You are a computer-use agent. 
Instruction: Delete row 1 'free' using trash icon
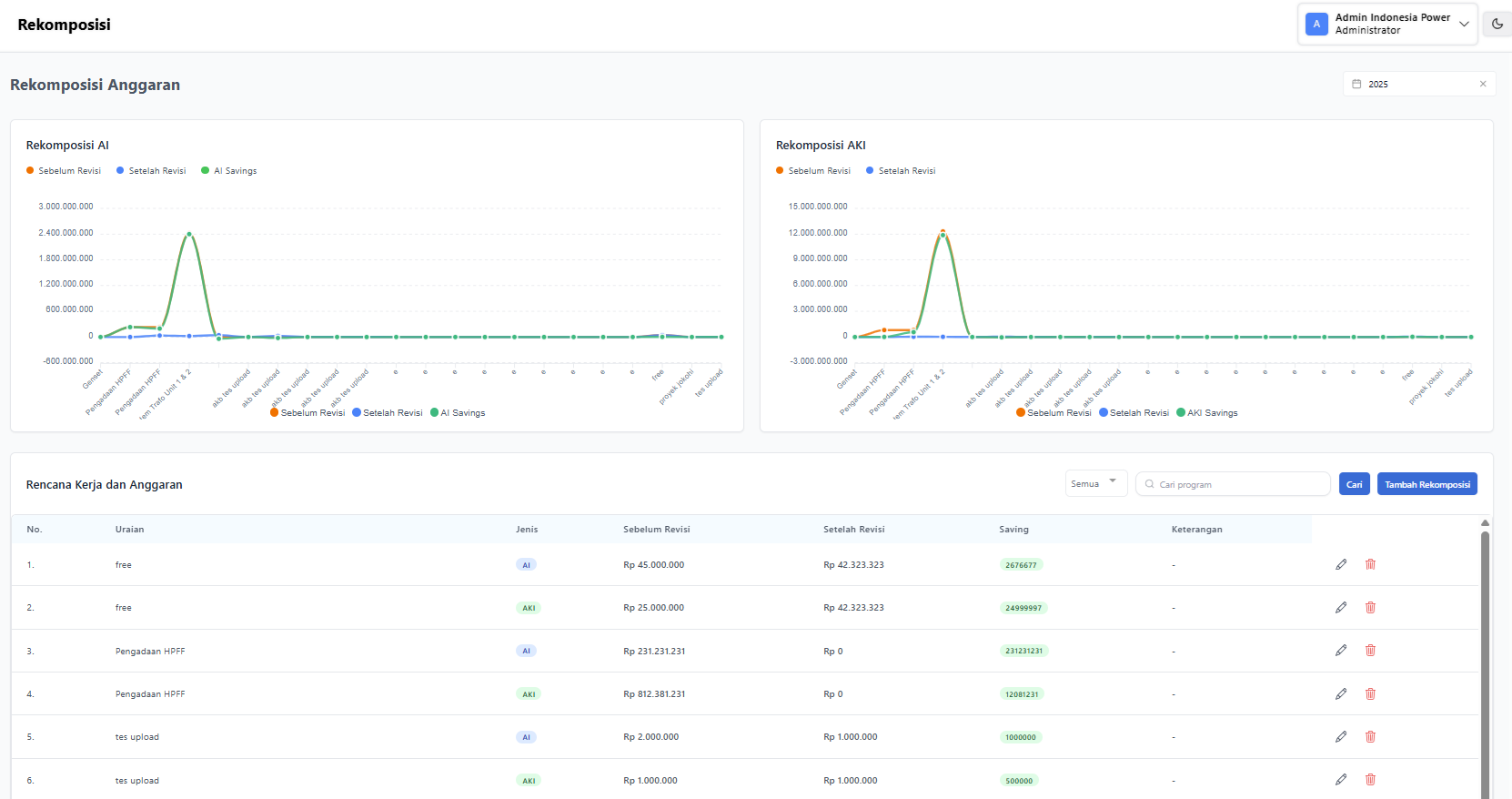(x=1370, y=564)
